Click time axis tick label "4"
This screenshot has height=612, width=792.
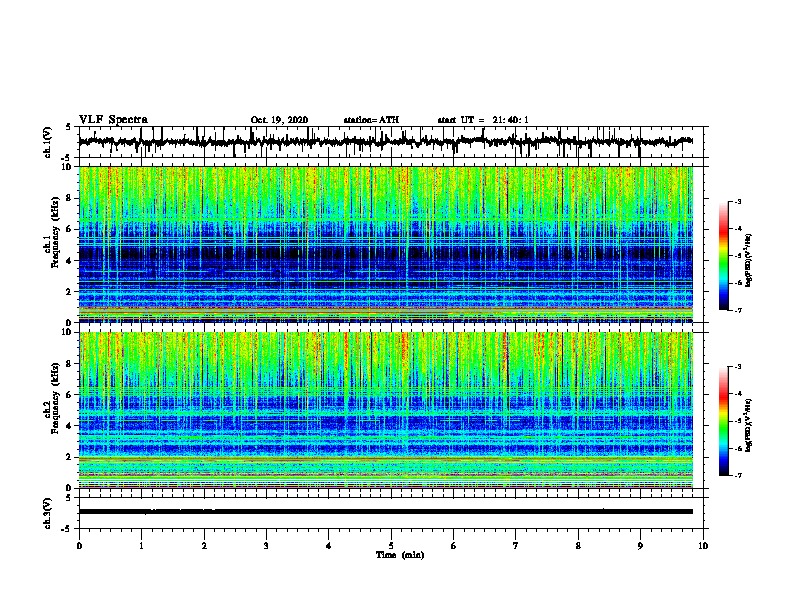[x=329, y=546]
